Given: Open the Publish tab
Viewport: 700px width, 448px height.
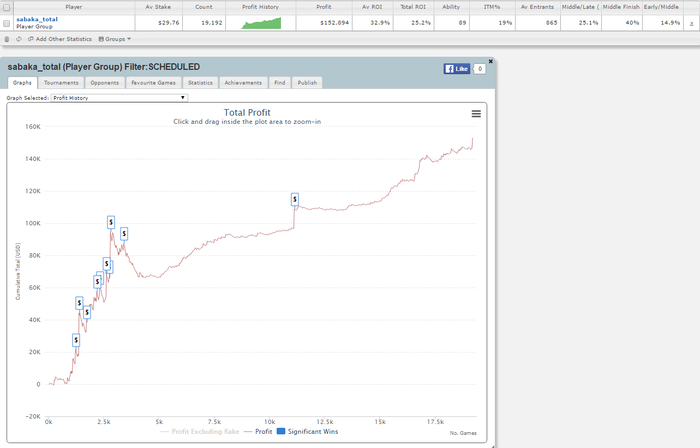Looking at the screenshot, I should [307, 83].
